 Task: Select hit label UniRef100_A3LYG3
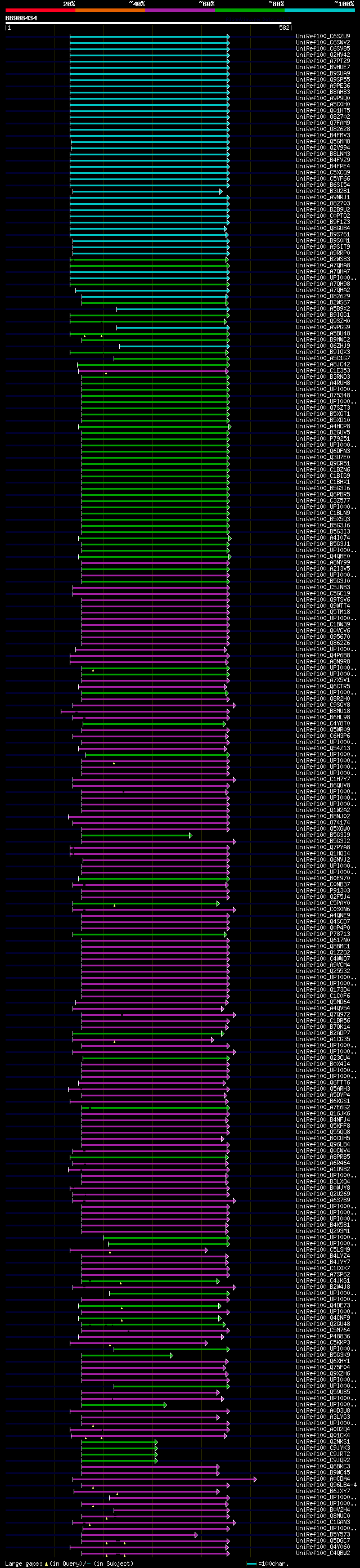pyautogui.click(x=323, y=1417)
